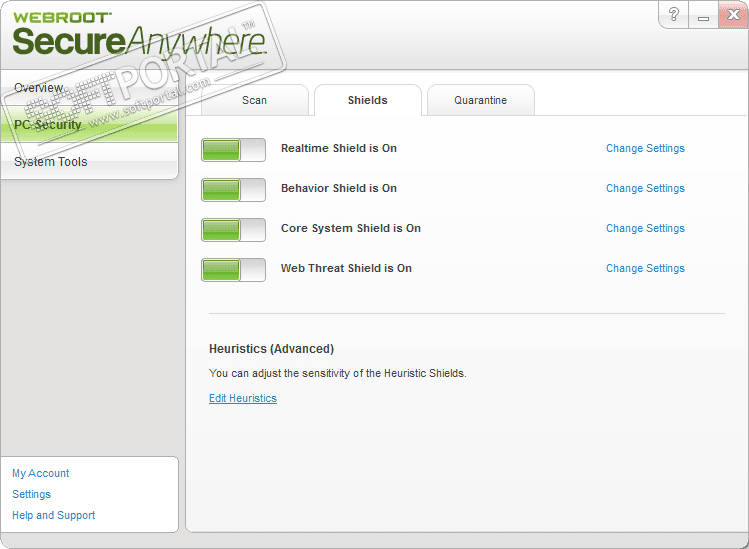Image resolution: width=749 pixels, height=549 pixels.
Task: Open Help and Support
Action: (x=54, y=515)
